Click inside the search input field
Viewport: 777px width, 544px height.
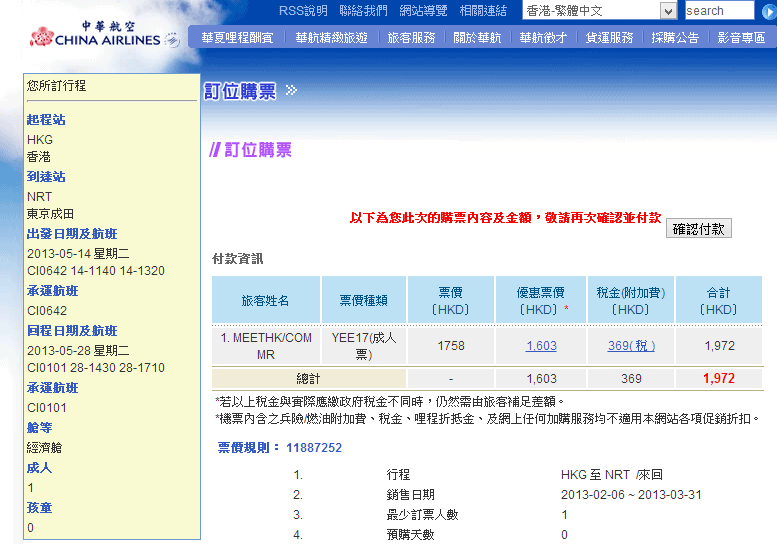719,11
